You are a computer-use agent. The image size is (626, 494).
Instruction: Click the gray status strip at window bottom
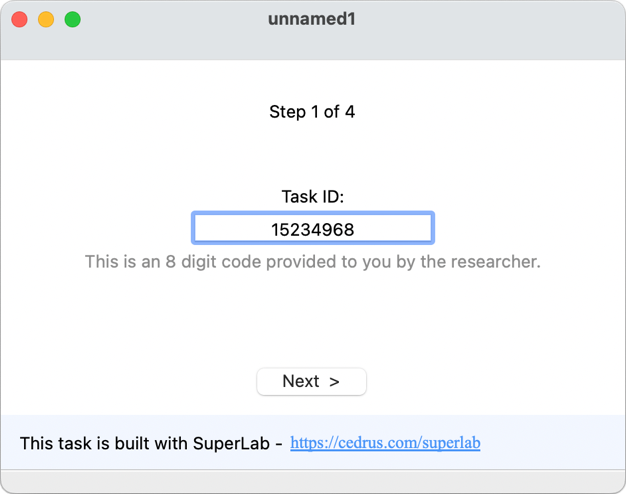(312, 481)
